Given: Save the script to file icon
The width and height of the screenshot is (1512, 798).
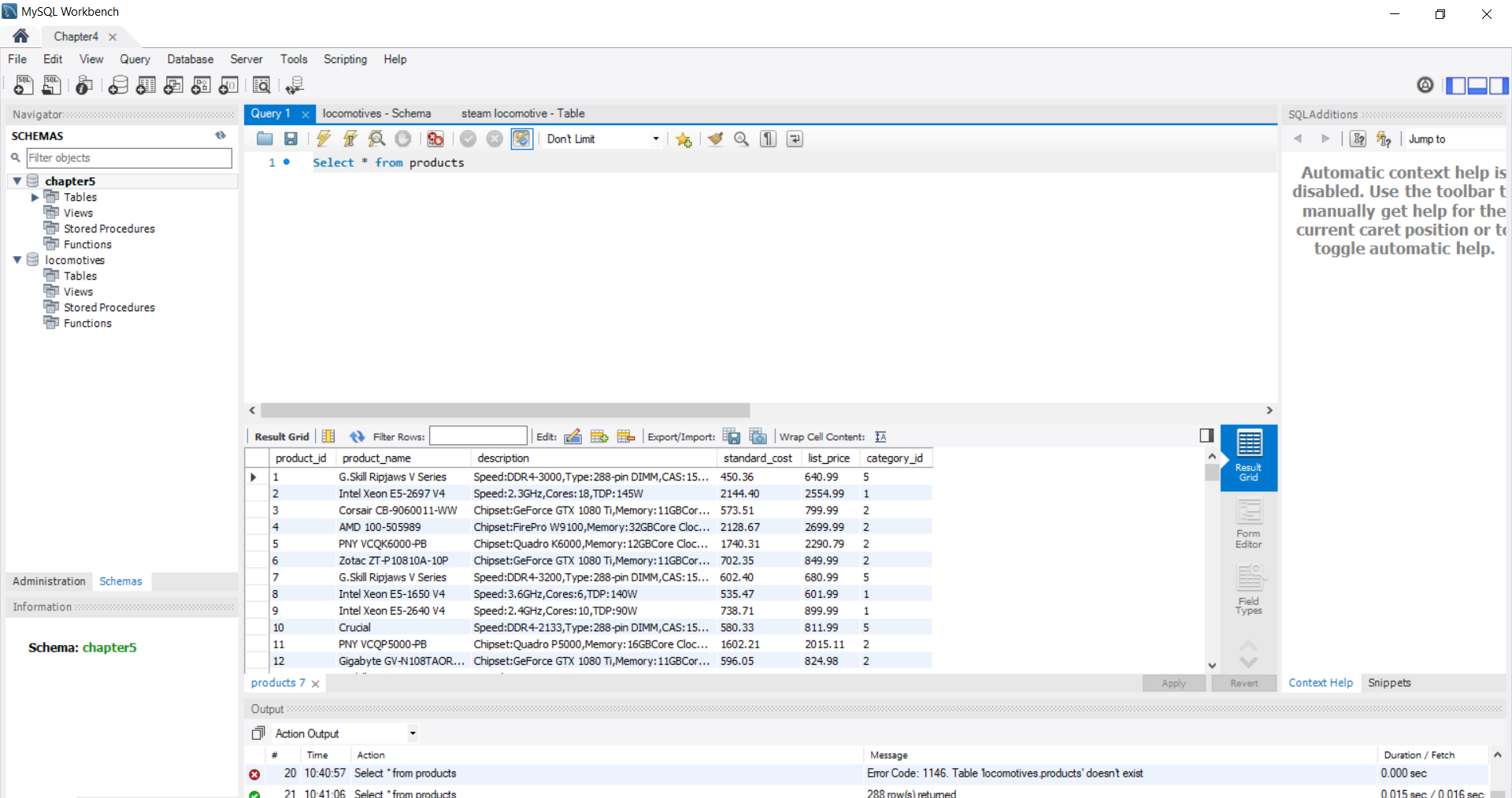Looking at the screenshot, I should coord(291,139).
